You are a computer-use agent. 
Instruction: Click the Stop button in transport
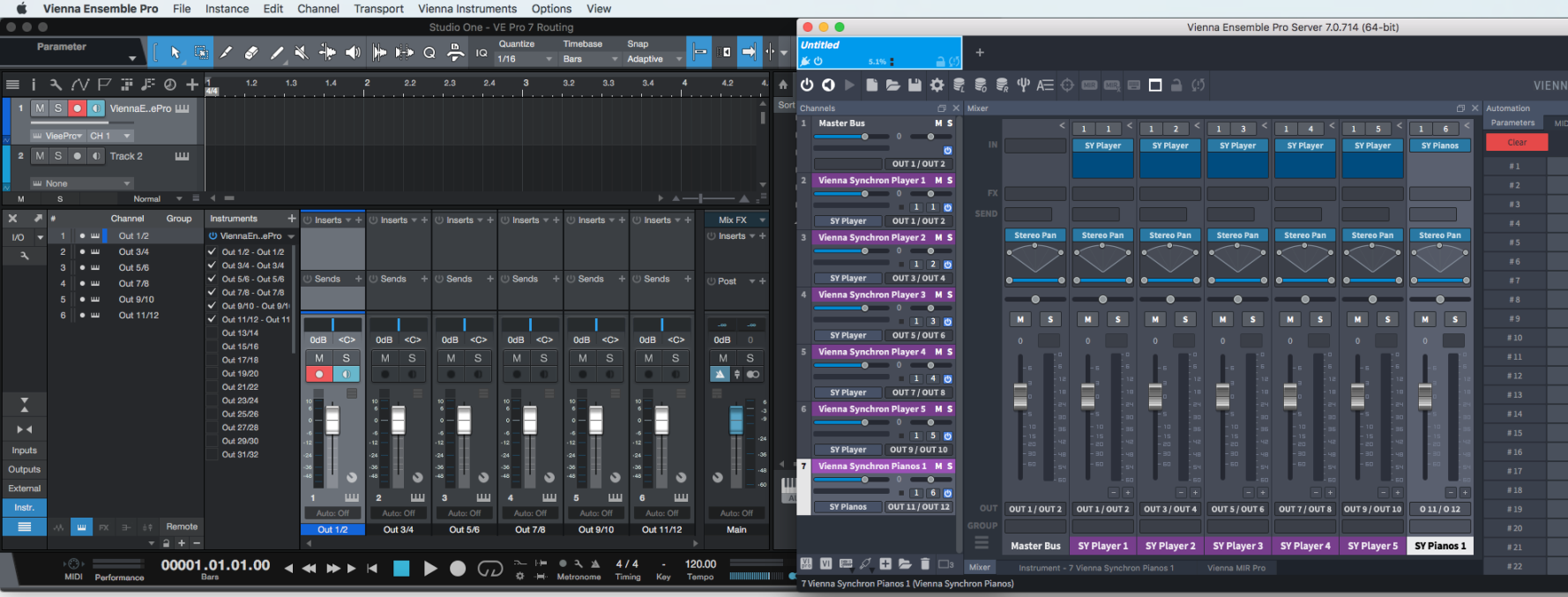[401, 569]
